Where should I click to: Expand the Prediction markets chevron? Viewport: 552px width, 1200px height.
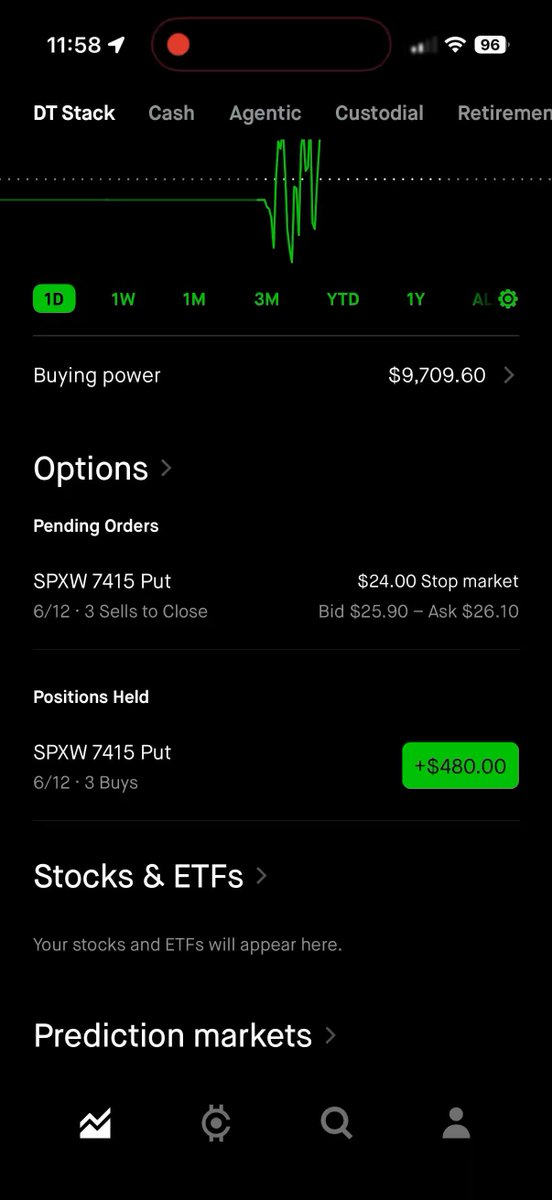330,1035
